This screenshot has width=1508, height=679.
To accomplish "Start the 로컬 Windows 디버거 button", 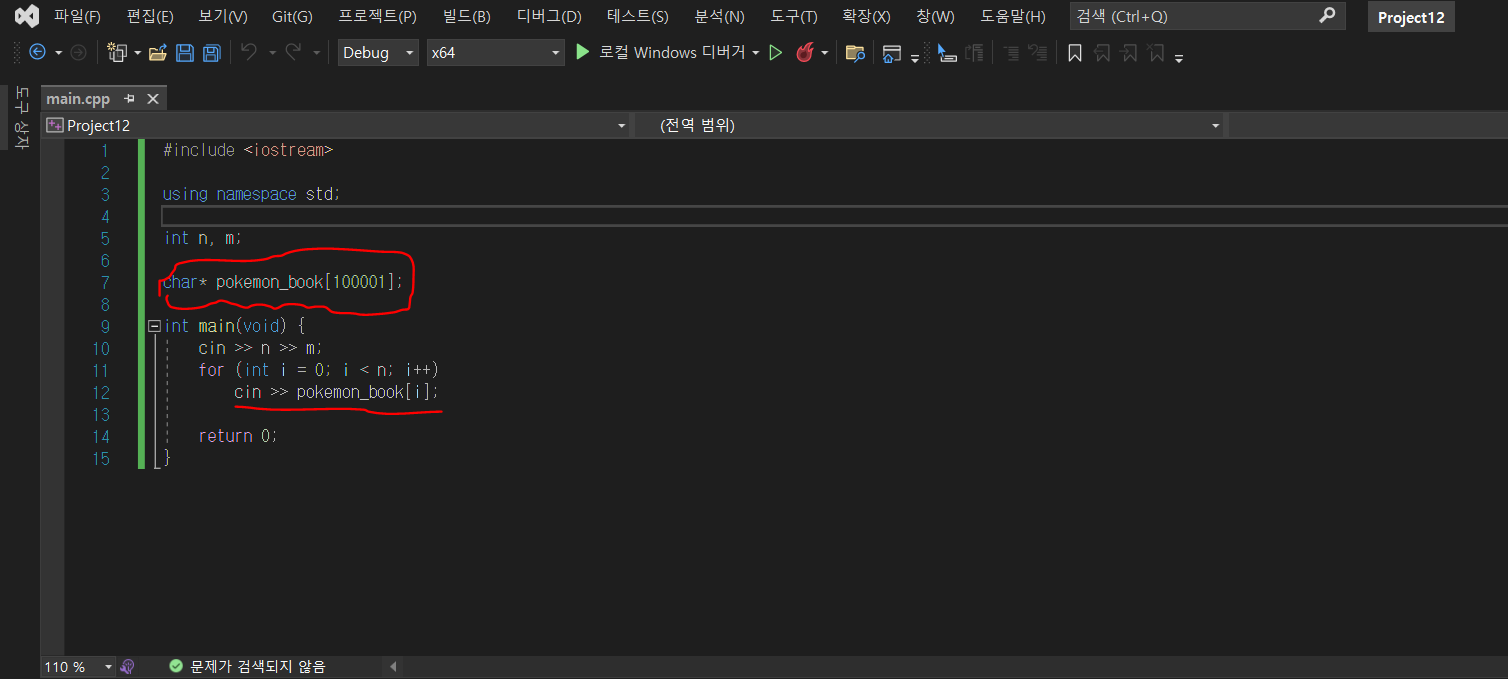I will tap(660, 52).
